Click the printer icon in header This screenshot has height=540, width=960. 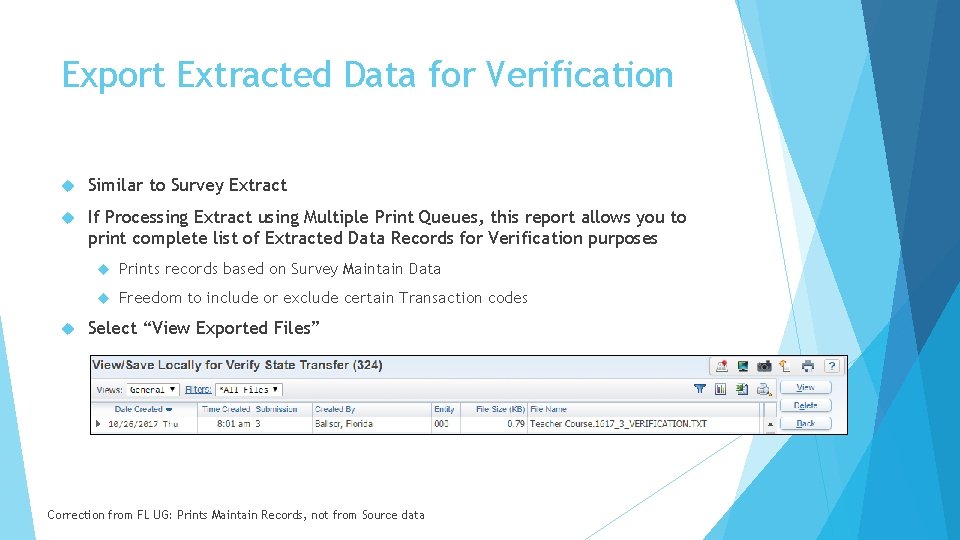[808, 366]
